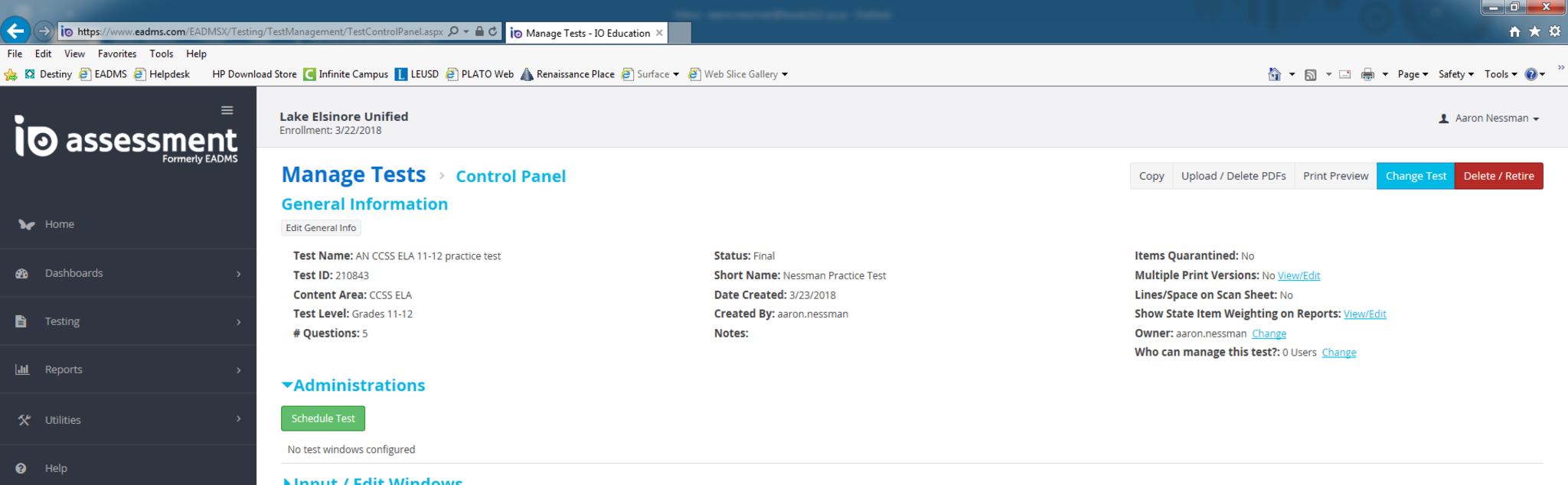Select the Manage Tests browser tab

(x=586, y=33)
